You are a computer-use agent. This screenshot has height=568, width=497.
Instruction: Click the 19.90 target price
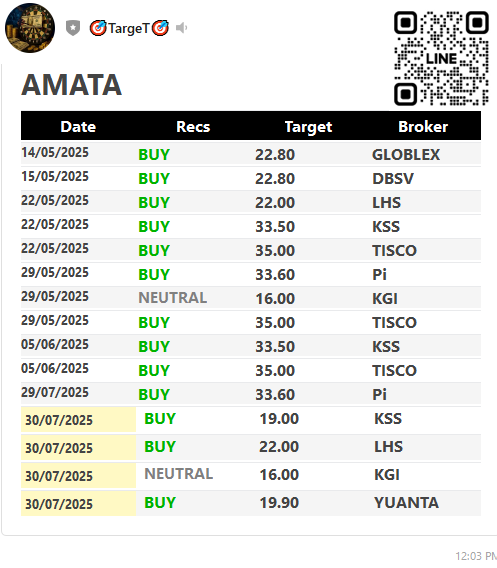click(279, 502)
